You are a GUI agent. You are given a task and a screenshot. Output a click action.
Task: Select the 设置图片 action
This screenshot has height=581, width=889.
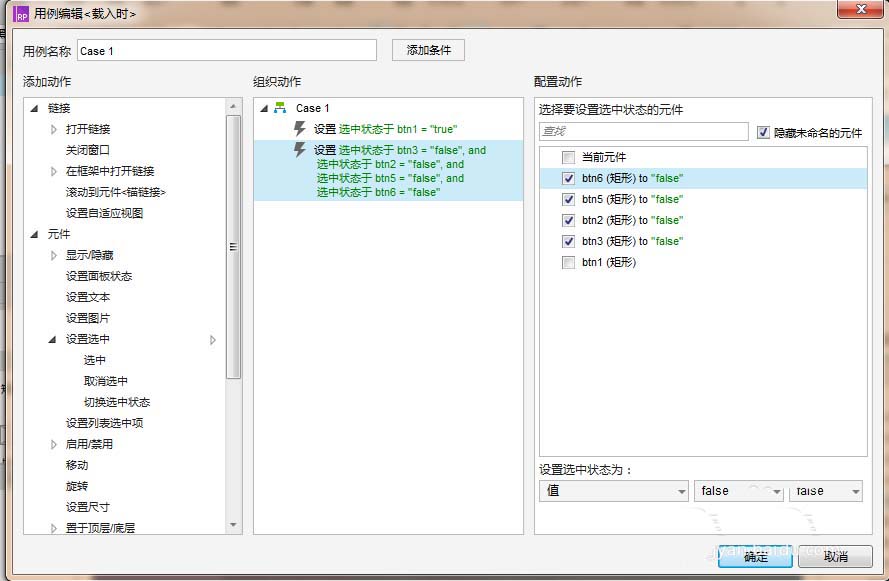pyautogui.click(x=87, y=318)
